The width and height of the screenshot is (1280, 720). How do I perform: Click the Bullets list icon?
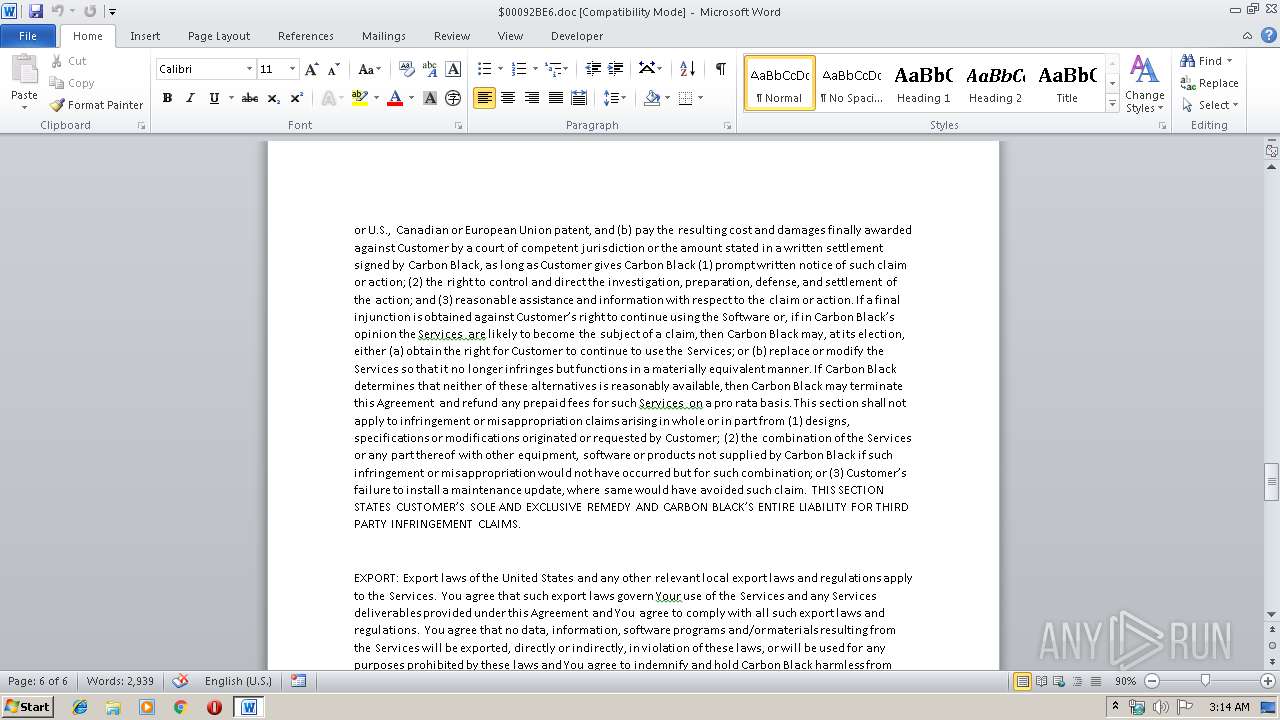tap(484, 69)
